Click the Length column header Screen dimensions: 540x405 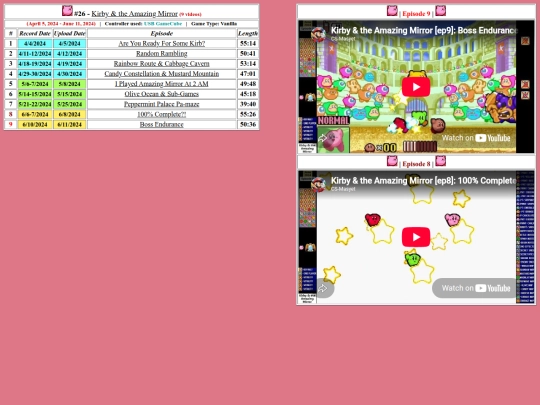tap(248, 33)
